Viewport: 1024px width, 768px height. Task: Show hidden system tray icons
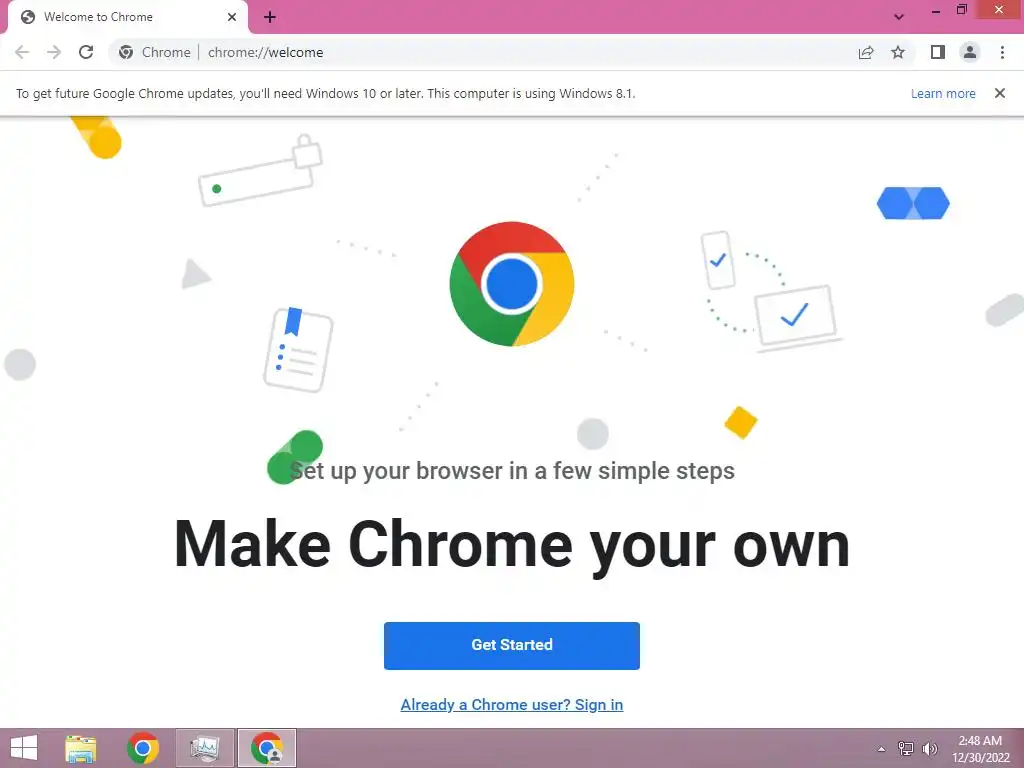pos(882,749)
